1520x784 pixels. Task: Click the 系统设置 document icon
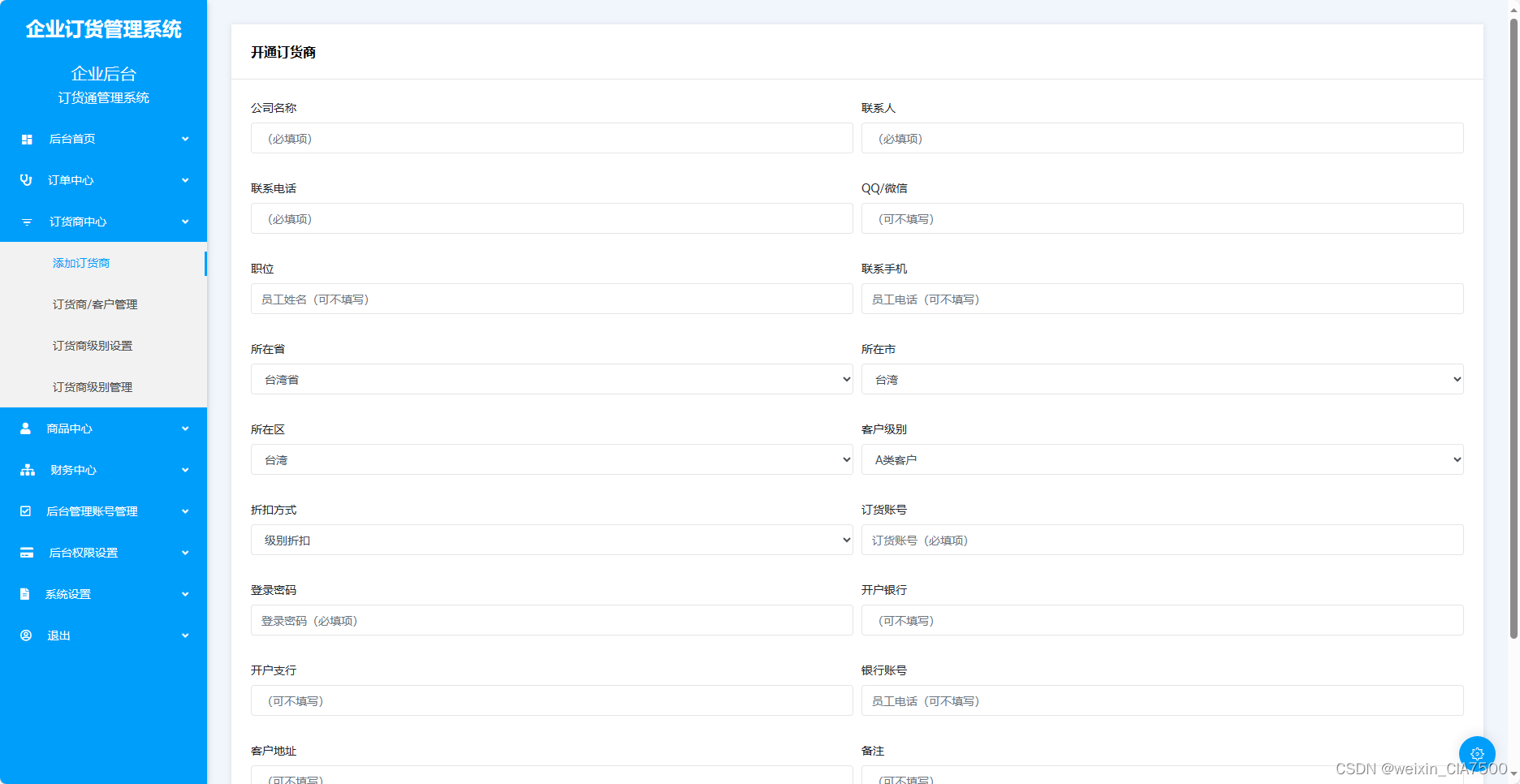pyautogui.click(x=24, y=594)
